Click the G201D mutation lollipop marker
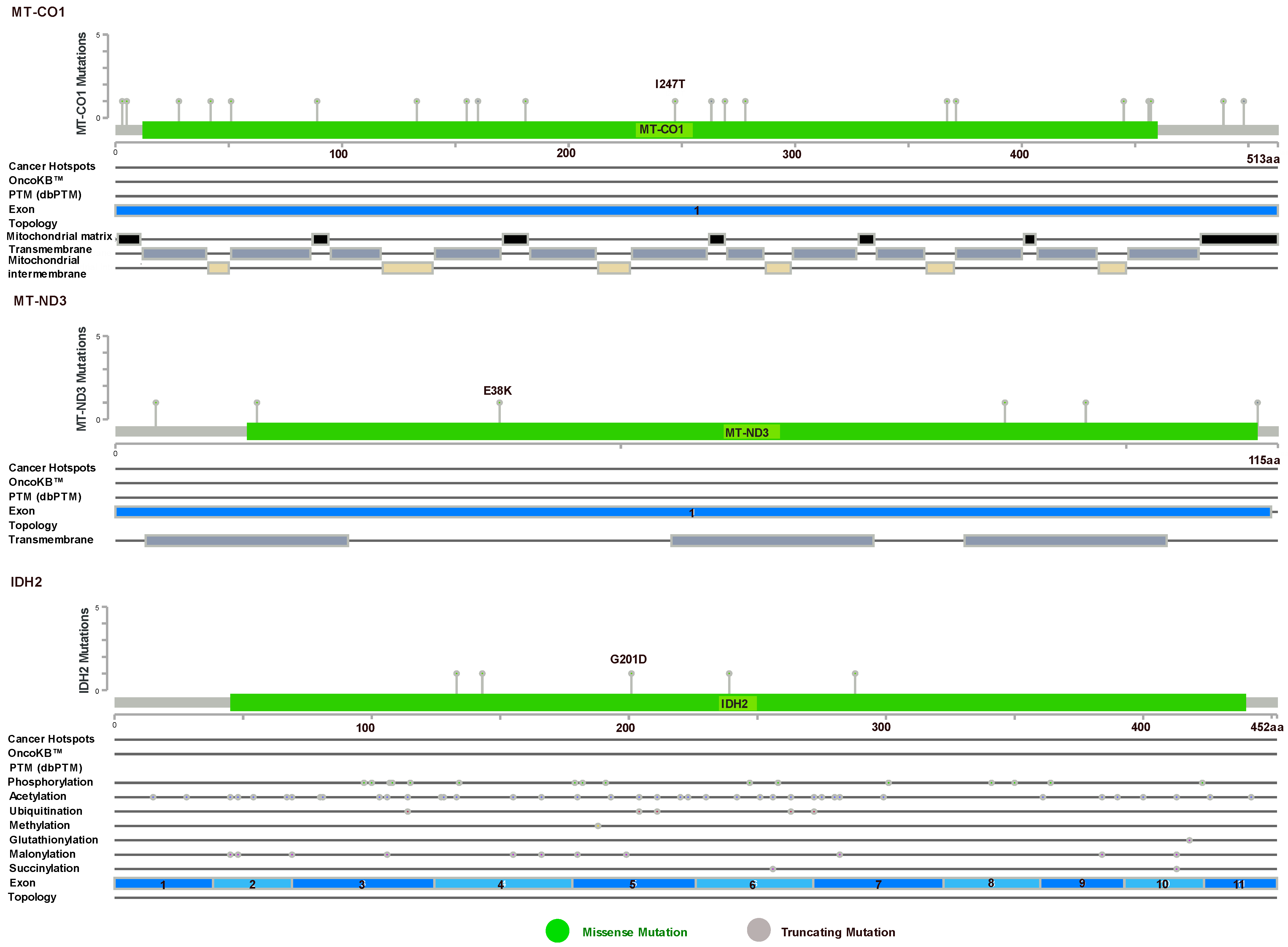Screen dimensions: 1288x947 point(631,674)
